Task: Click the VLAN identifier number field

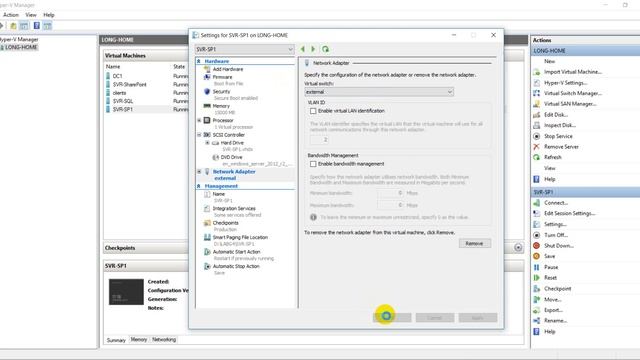Action: [x=319, y=140]
